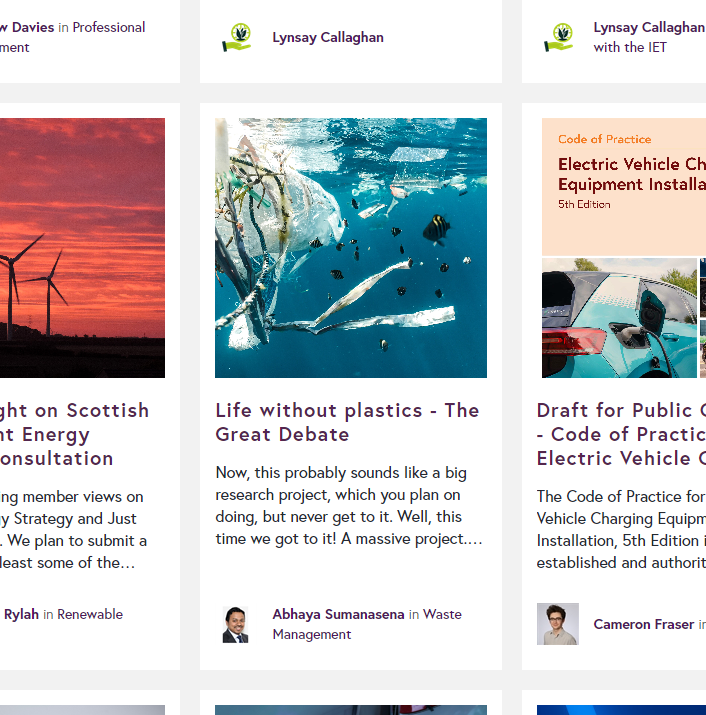Go to the Waste Management category
This screenshot has height=715, width=706.
(x=367, y=624)
